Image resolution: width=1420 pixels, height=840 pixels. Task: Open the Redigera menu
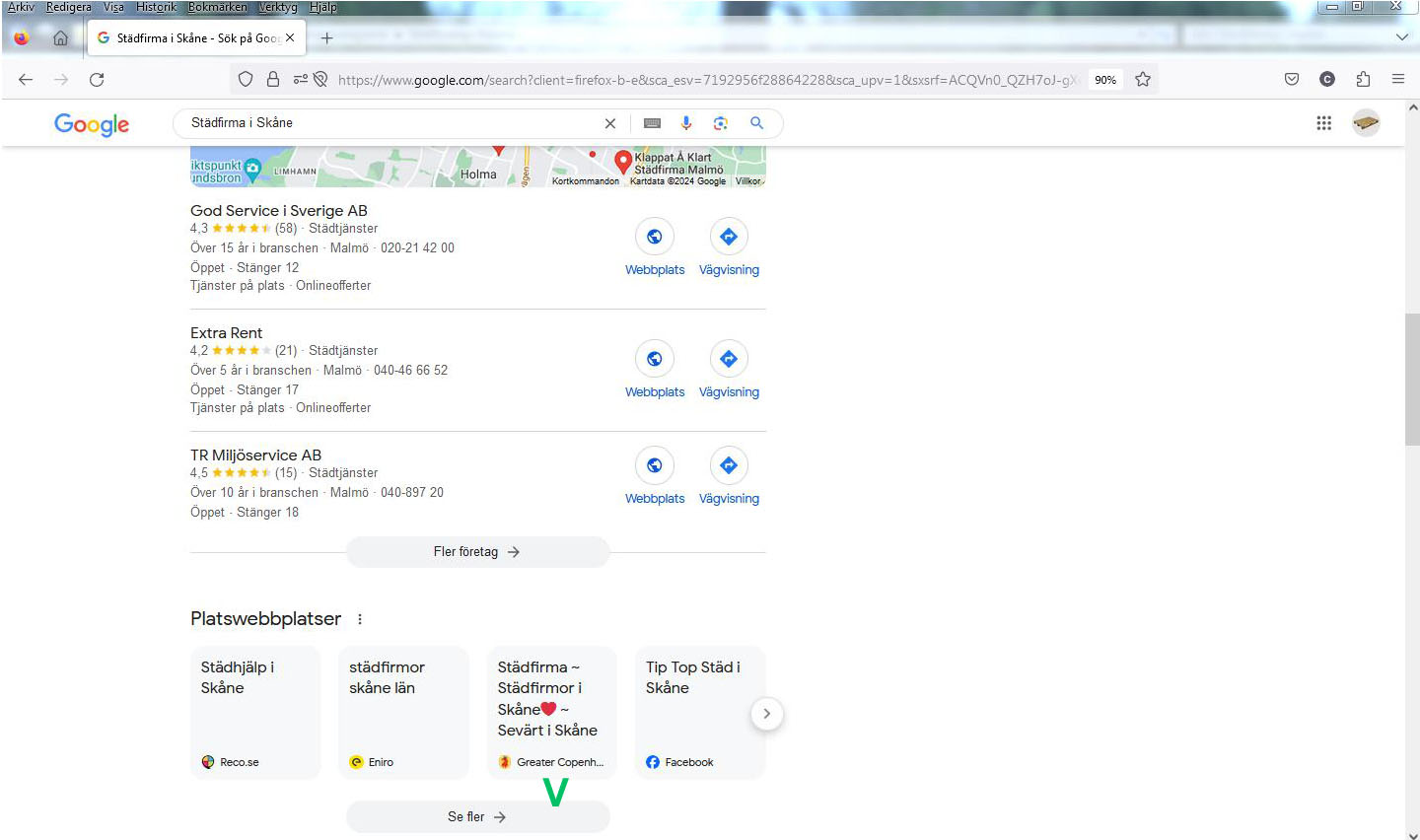point(69,7)
